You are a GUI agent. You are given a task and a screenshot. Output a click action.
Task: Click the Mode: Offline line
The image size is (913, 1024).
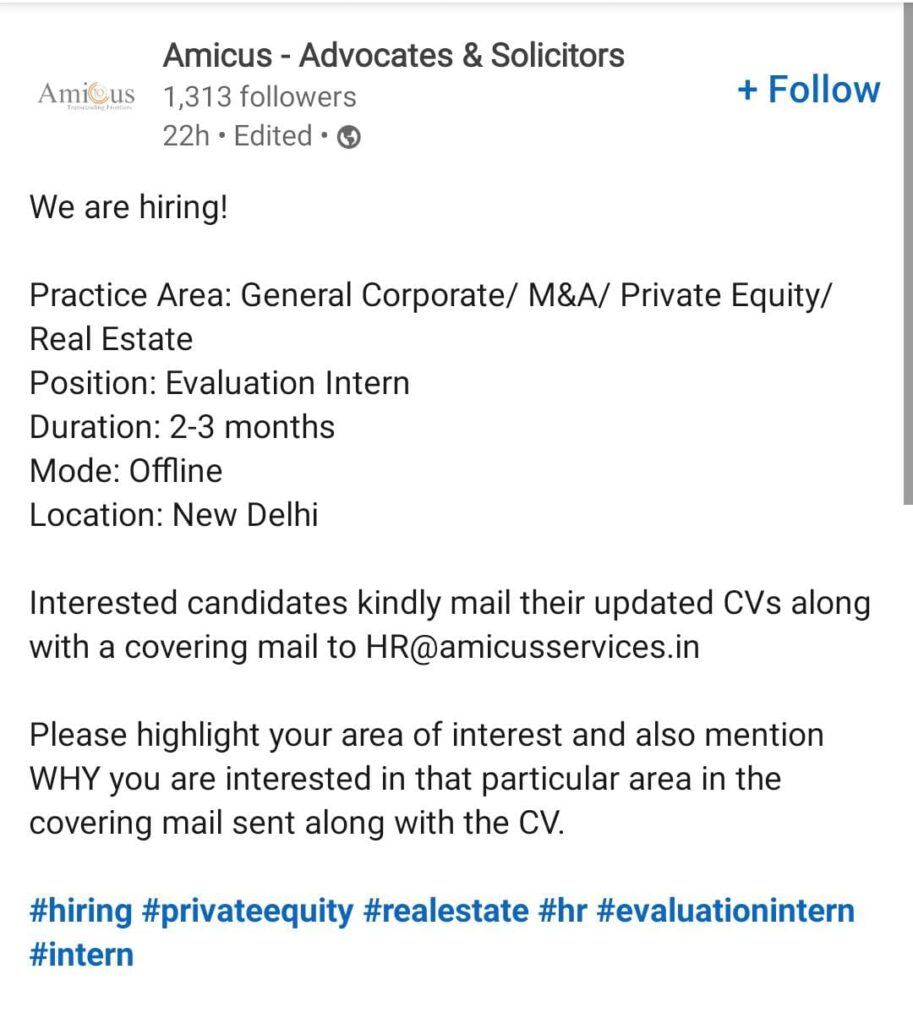126,470
